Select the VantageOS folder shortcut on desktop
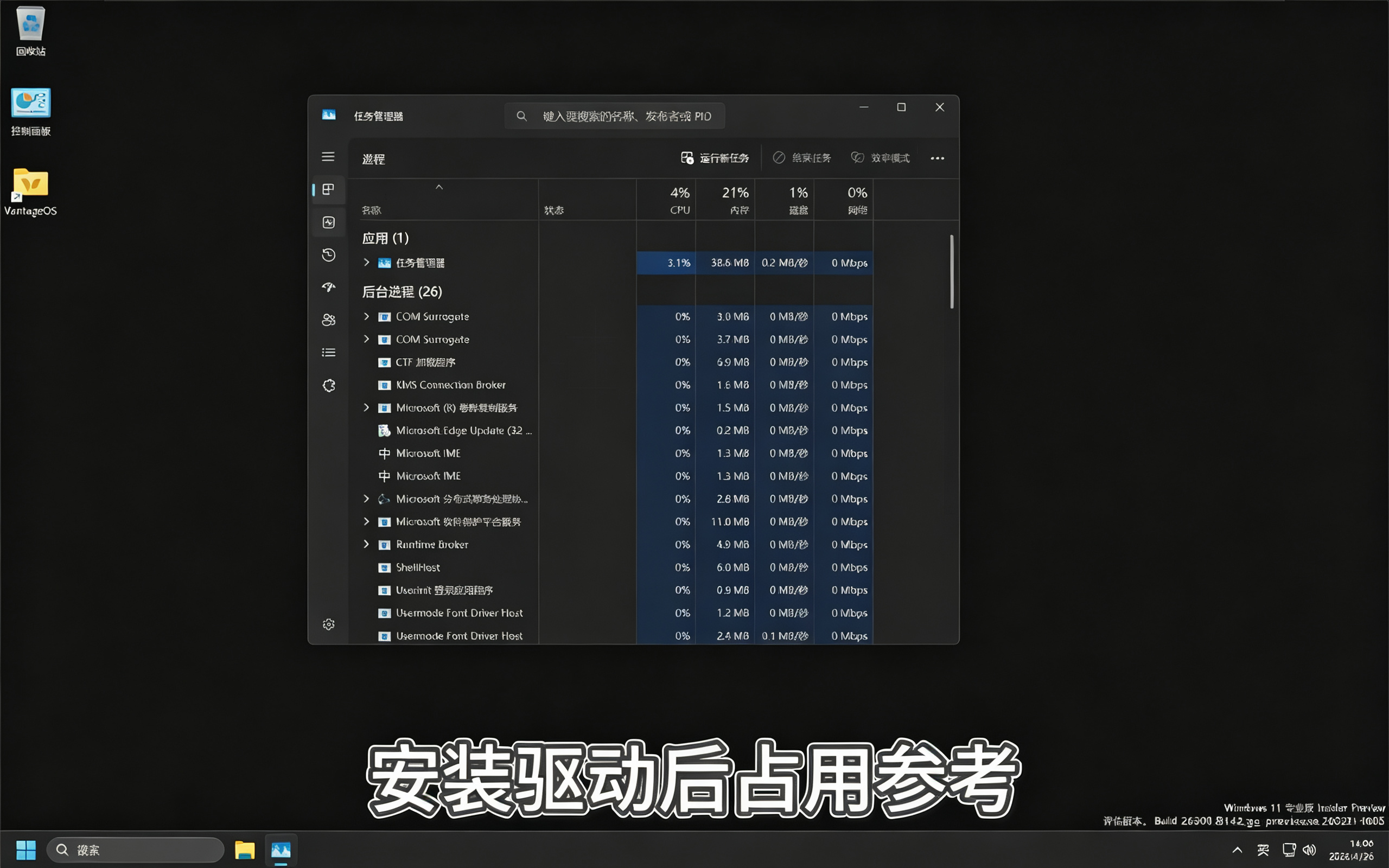Screen dimensions: 1389x868 tap(30, 192)
